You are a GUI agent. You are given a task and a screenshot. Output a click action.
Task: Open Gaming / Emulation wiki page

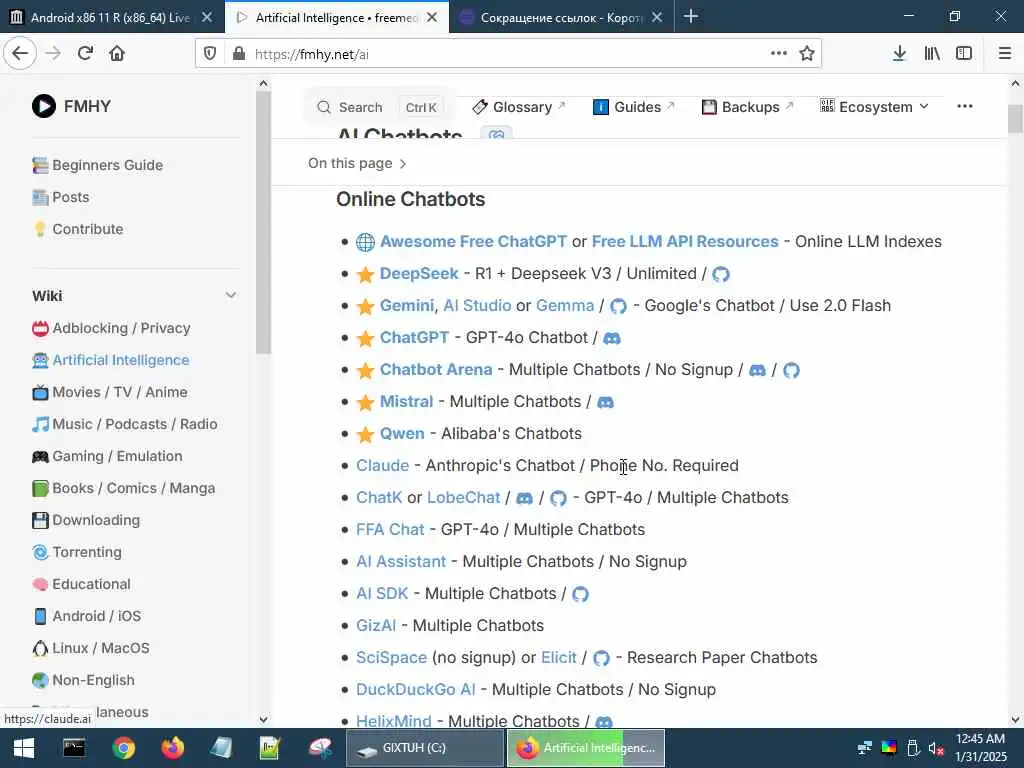(x=107, y=456)
